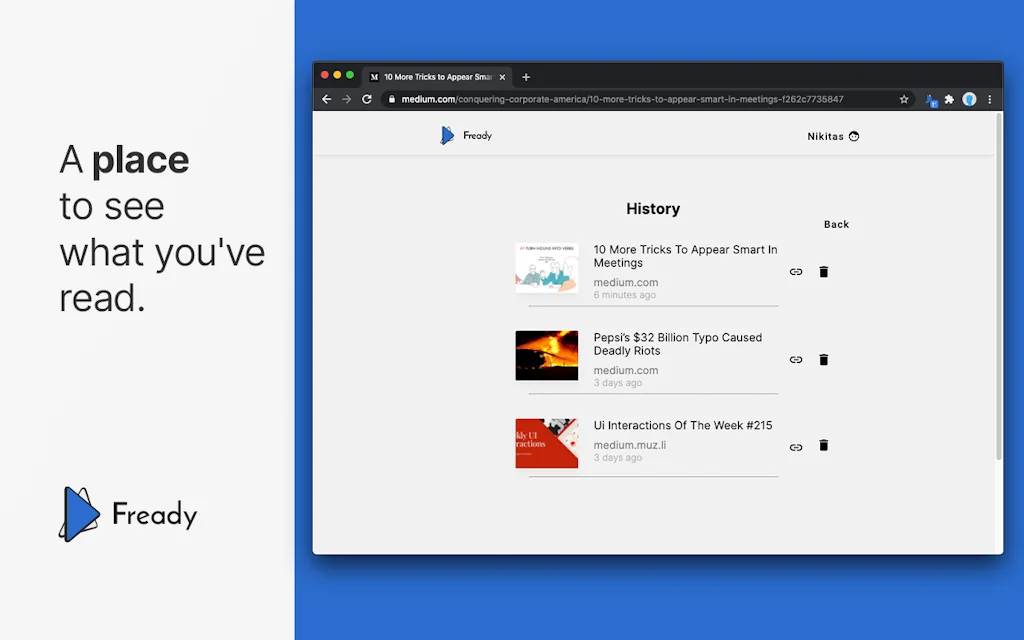Delete Ui Interactions Of The Week entry
The height and width of the screenshot is (640, 1024).
pos(824,446)
